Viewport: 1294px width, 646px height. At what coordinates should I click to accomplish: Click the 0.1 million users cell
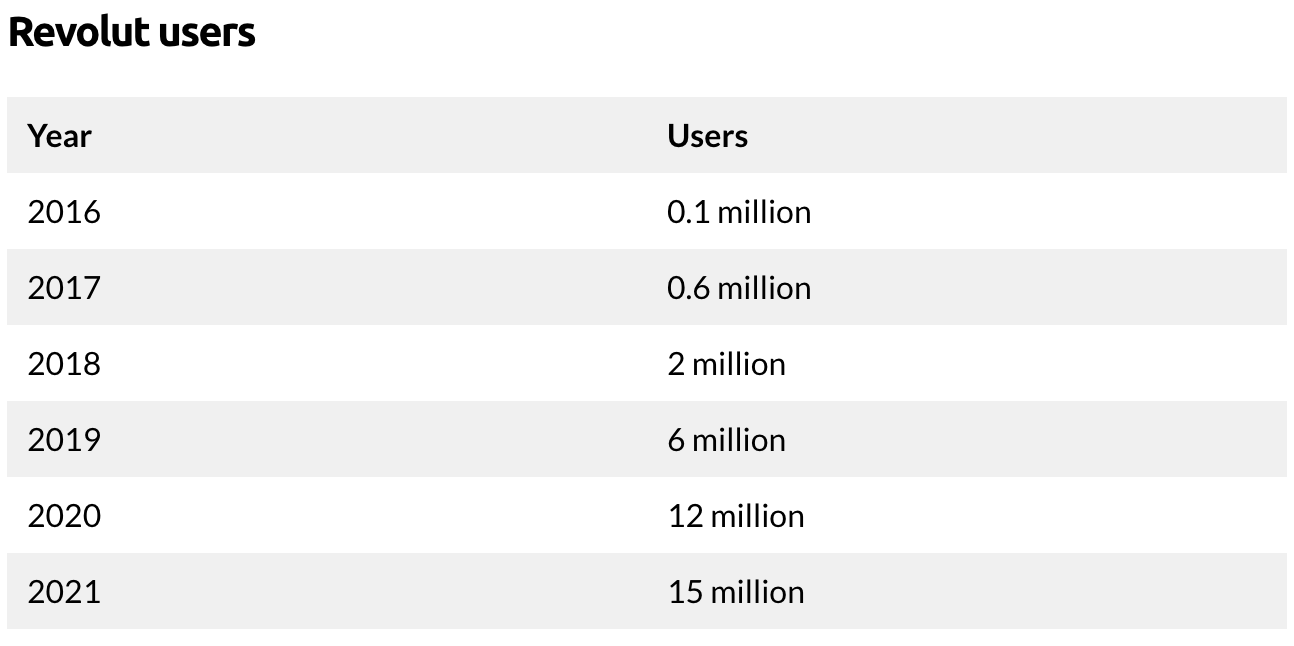[739, 212]
